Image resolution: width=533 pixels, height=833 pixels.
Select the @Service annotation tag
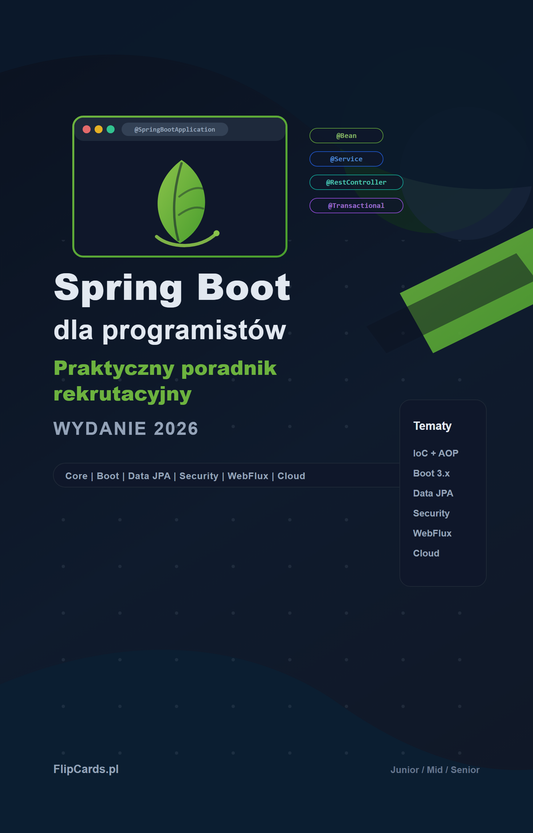coord(346,159)
